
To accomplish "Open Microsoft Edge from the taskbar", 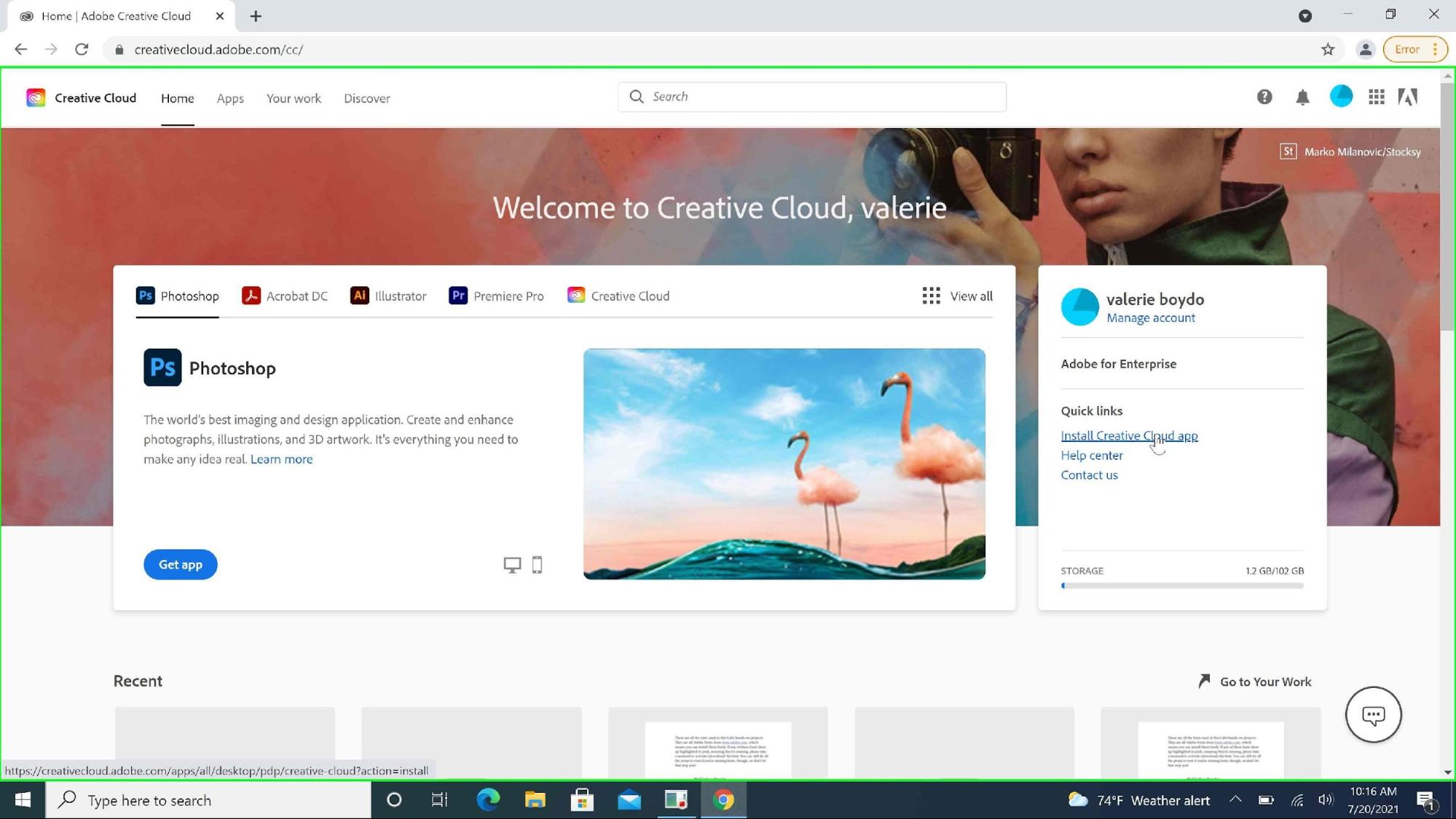I will (488, 800).
